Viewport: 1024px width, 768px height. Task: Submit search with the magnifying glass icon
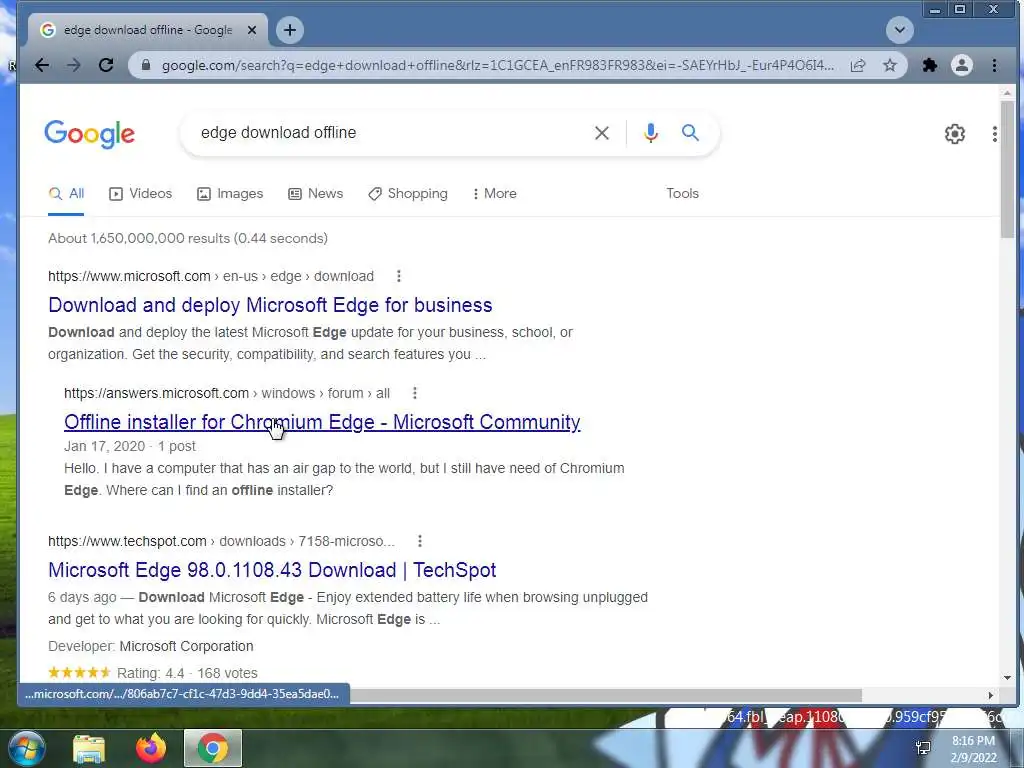pos(690,133)
